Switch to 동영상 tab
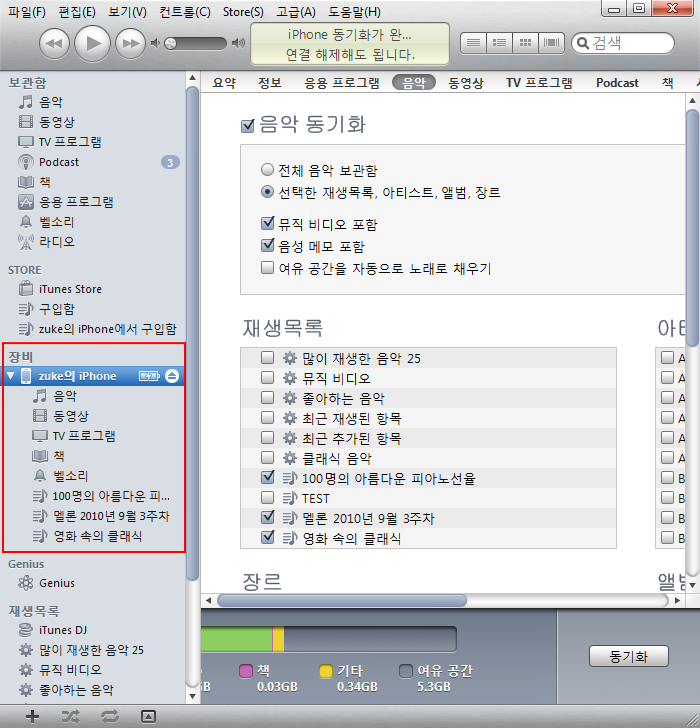This screenshot has width=700, height=728. coord(466,83)
